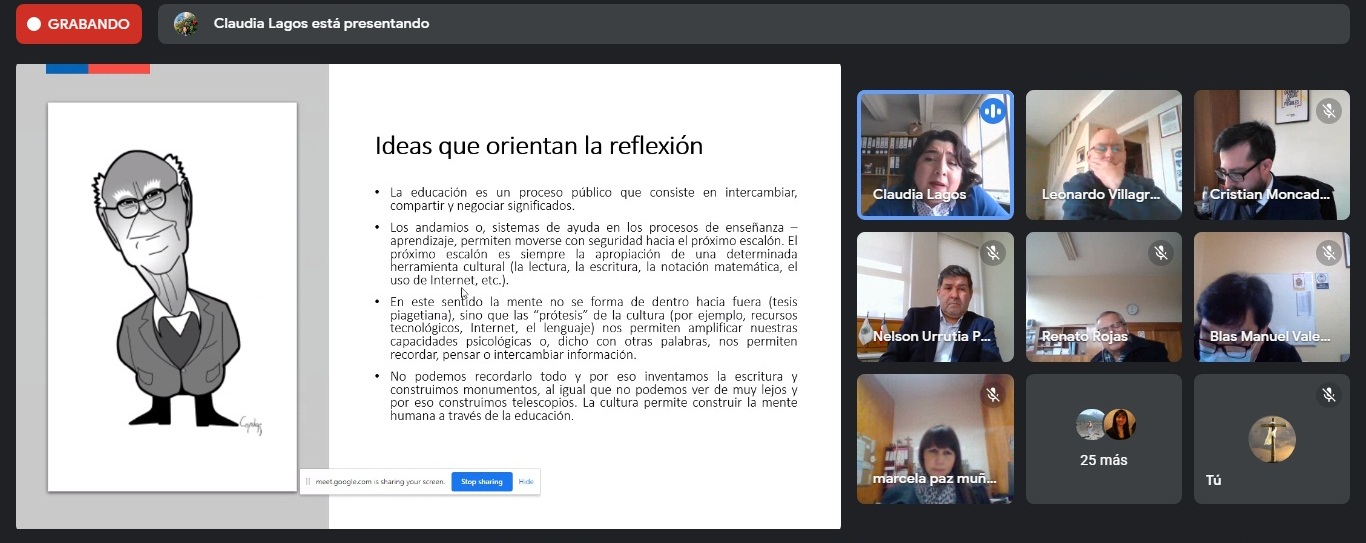Click the paired avatars above 25 más
The width and height of the screenshot is (1366, 543).
click(1104, 425)
